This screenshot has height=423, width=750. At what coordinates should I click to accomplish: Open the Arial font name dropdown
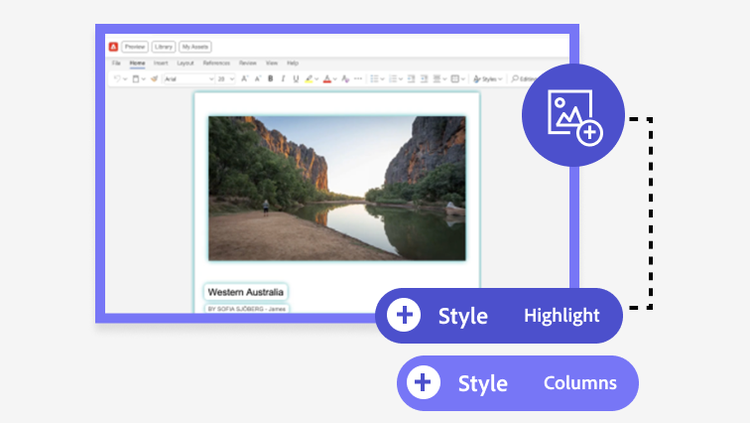click(188, 78)
